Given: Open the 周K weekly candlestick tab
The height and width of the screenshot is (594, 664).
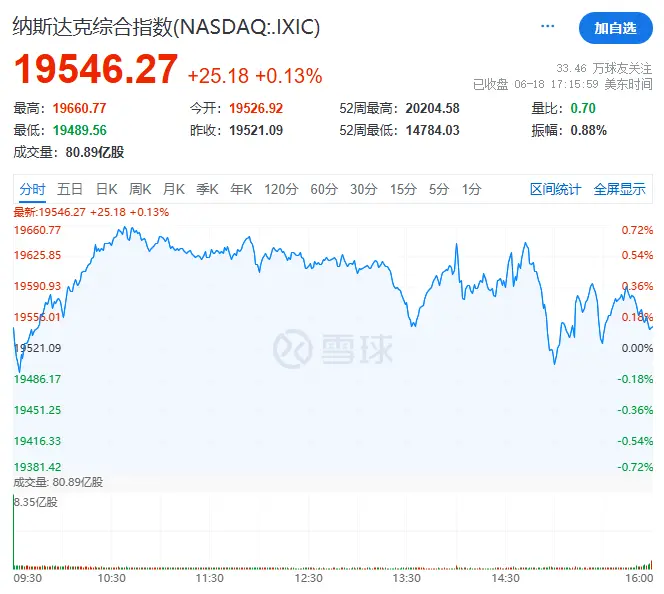Looking at the screenshot, I should click(140, 189).
